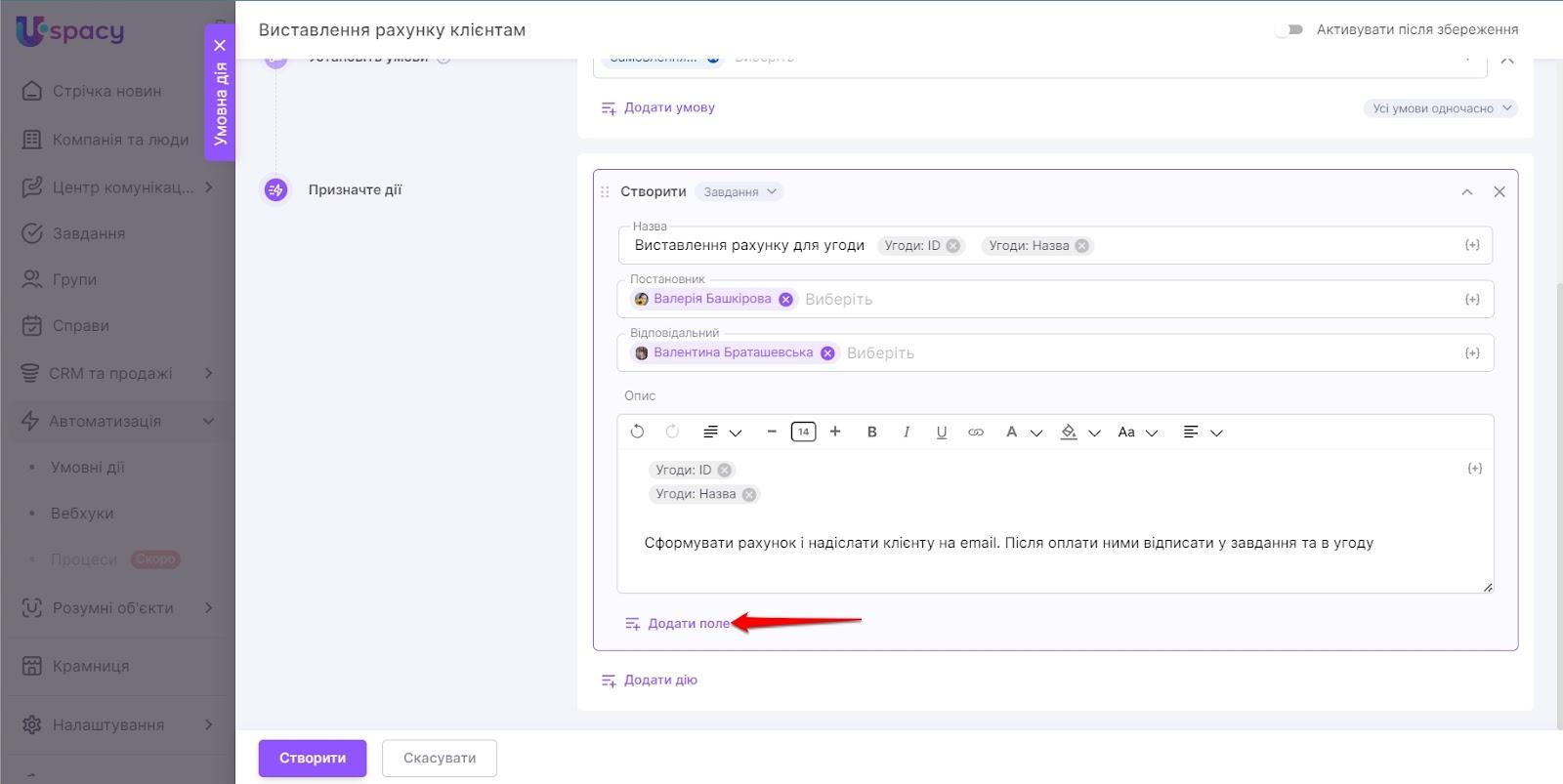Viewport: 1563px width, 784px height.
Task: Click 'Додати дію' link
Action: click(659, 681)
